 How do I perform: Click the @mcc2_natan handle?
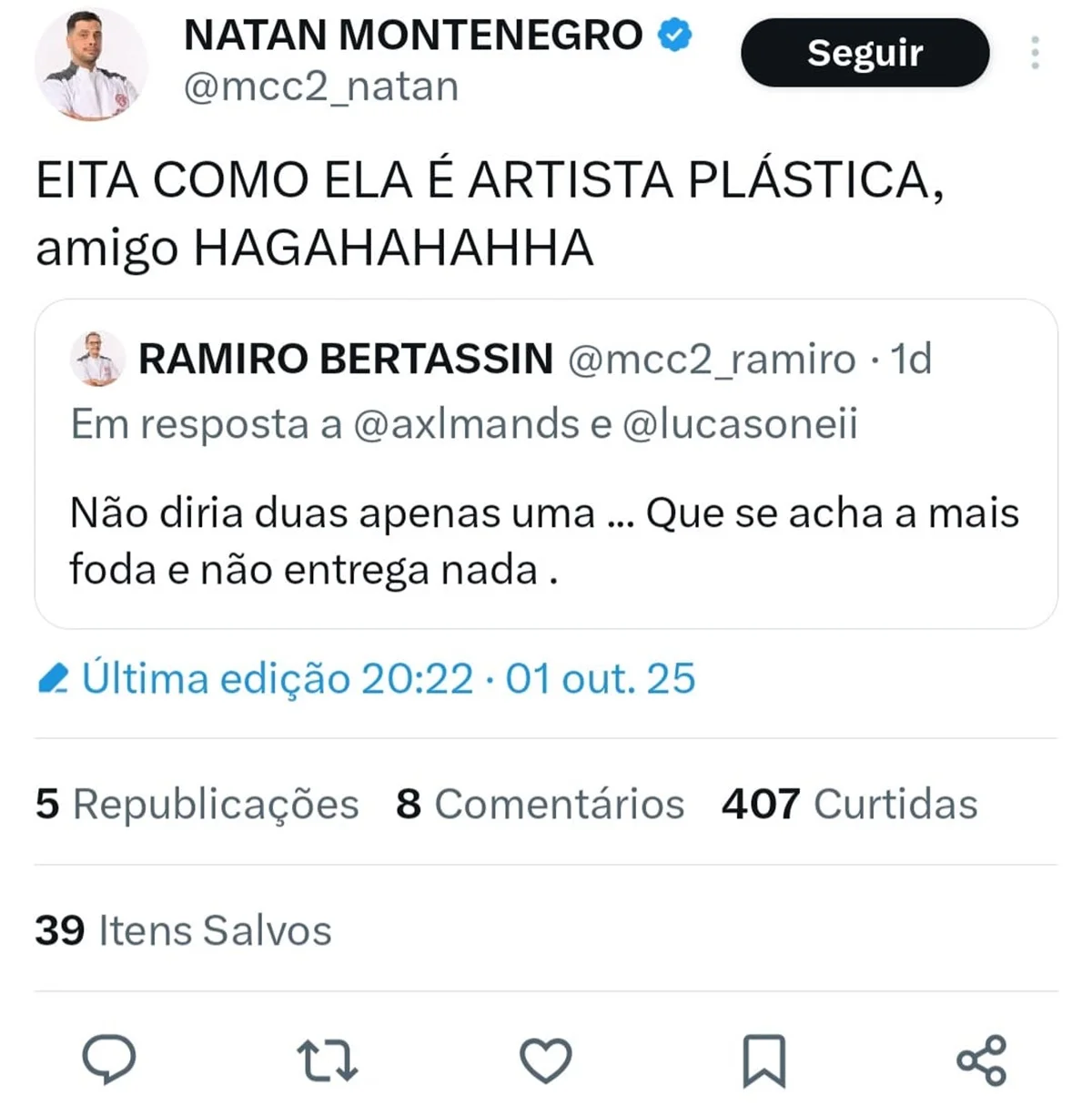pos(321,87)
